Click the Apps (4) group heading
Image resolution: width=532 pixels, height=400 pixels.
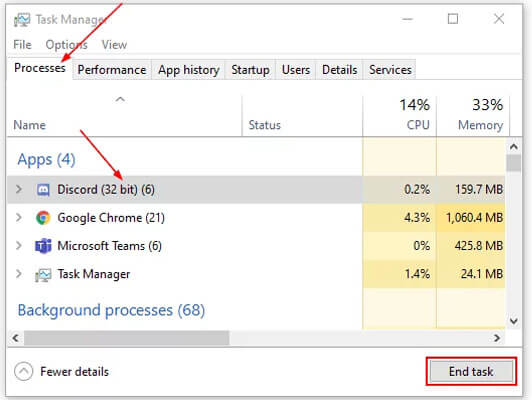coord(46,159)
